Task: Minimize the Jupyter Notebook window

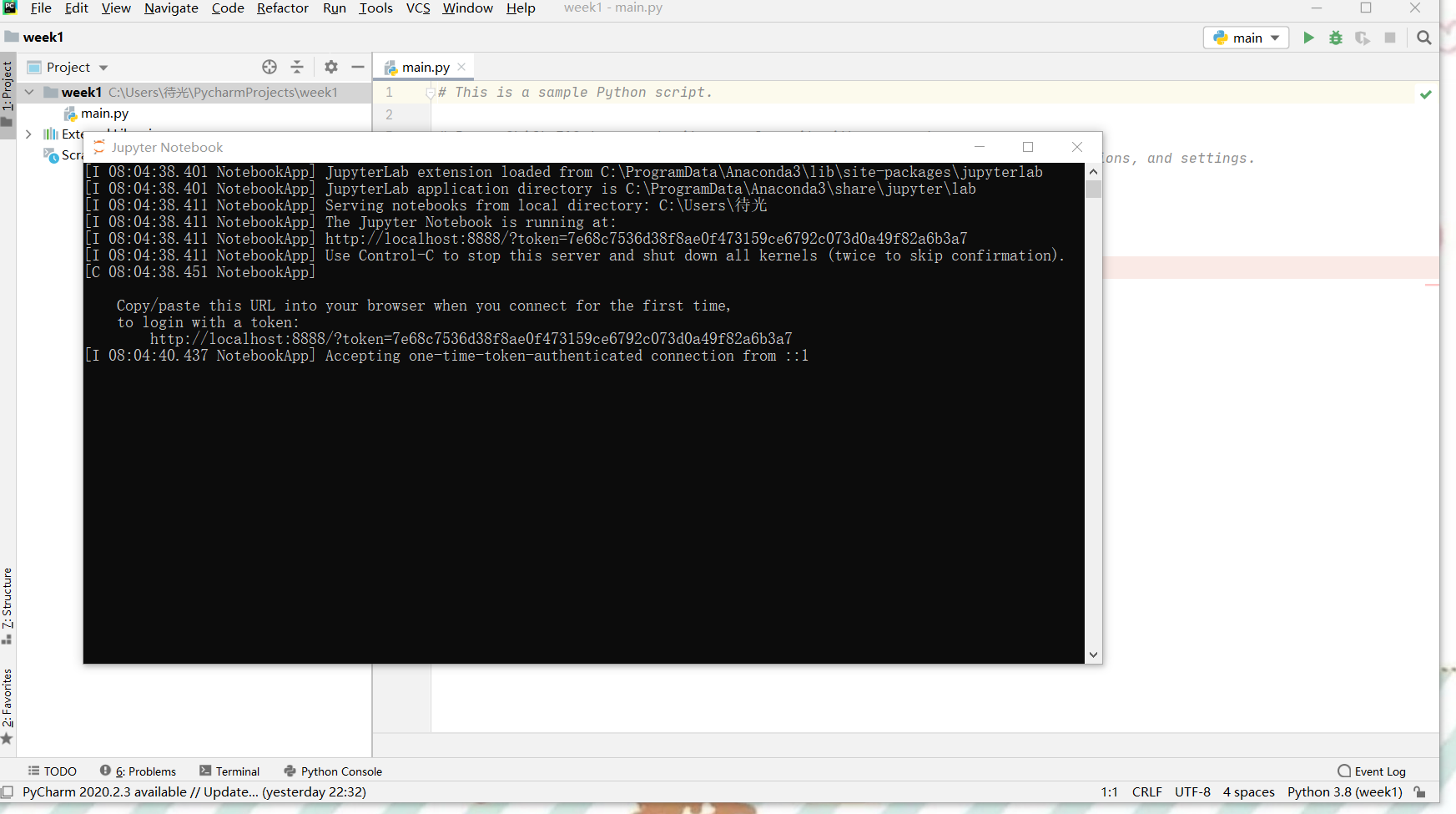Action: pyautogui.click(x=980, y=147)
